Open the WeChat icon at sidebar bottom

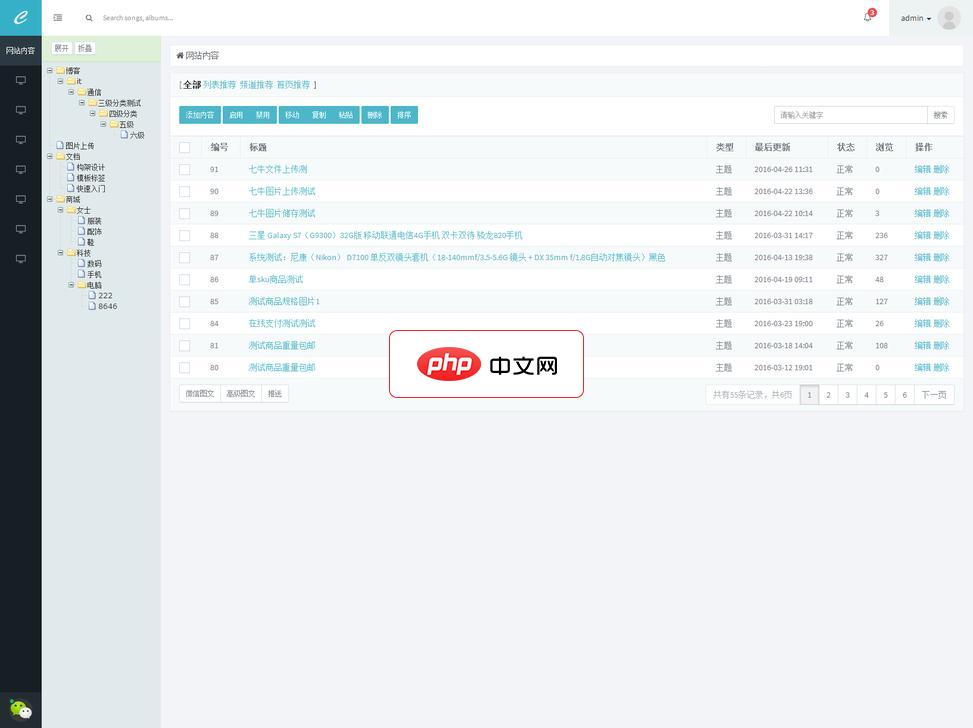(x=20, y=709)
